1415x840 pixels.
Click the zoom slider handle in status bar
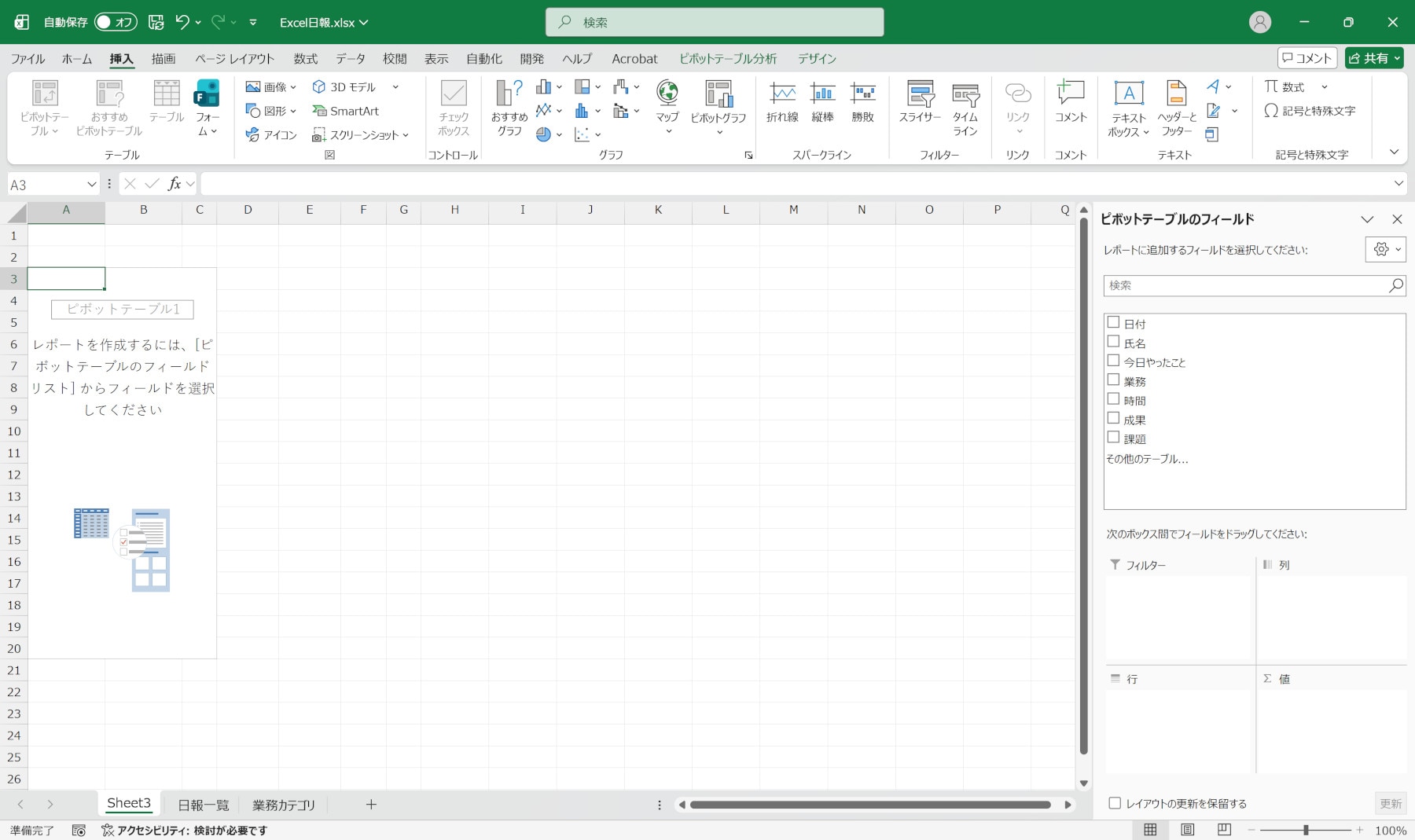point(1306,830)
